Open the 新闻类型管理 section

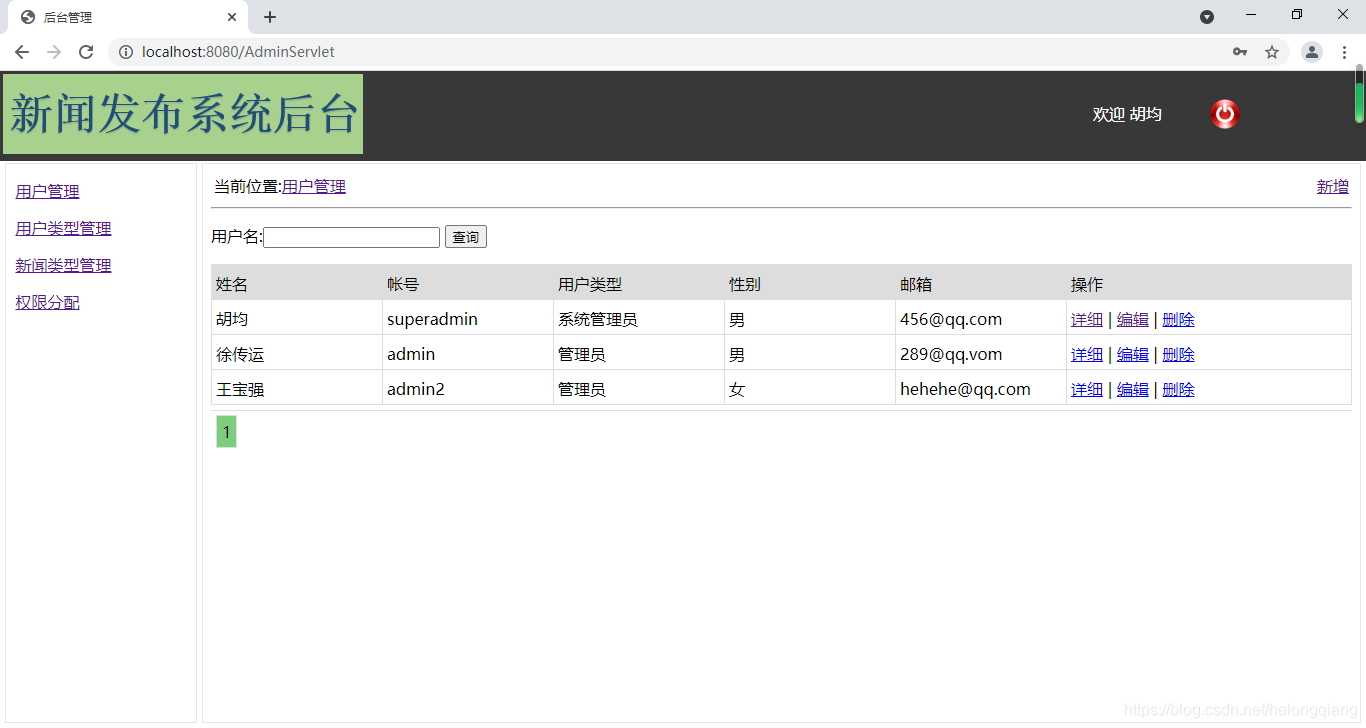coord(62,265)
